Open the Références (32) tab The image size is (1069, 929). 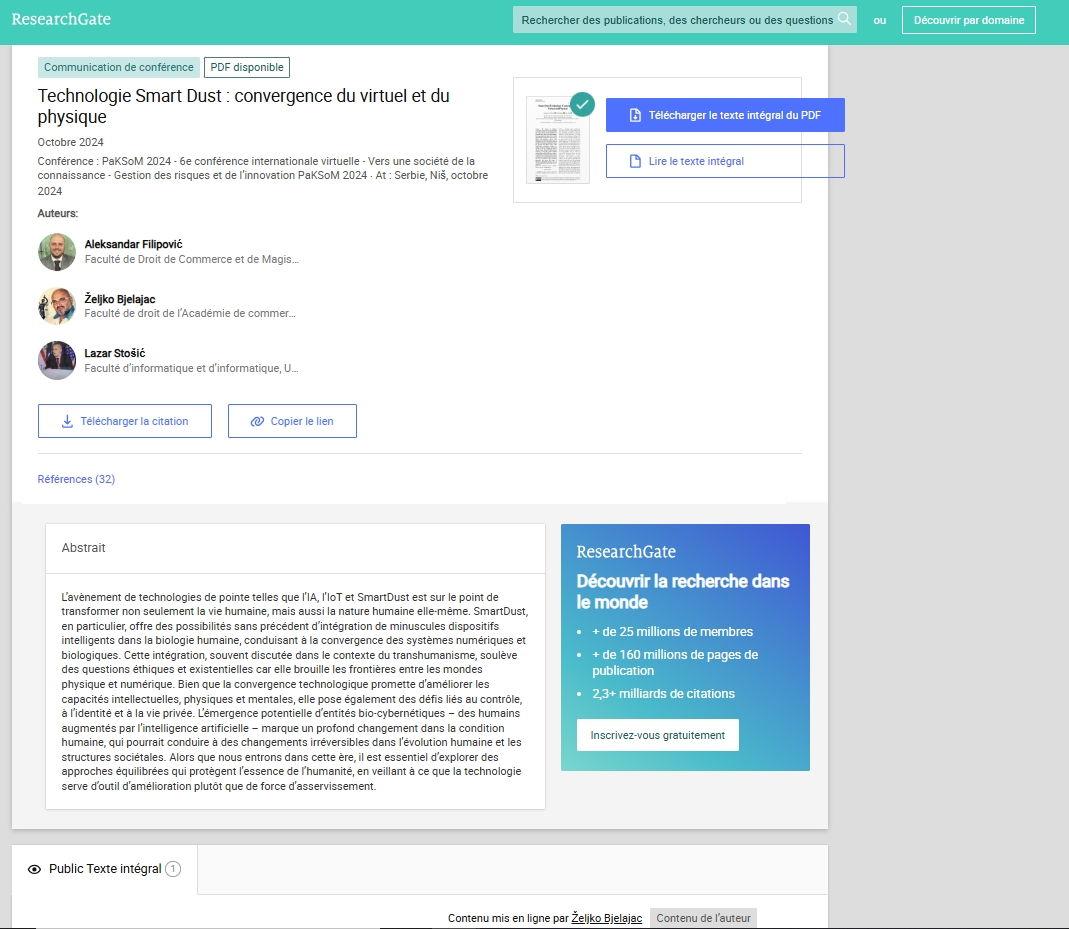tap(76, 479)
